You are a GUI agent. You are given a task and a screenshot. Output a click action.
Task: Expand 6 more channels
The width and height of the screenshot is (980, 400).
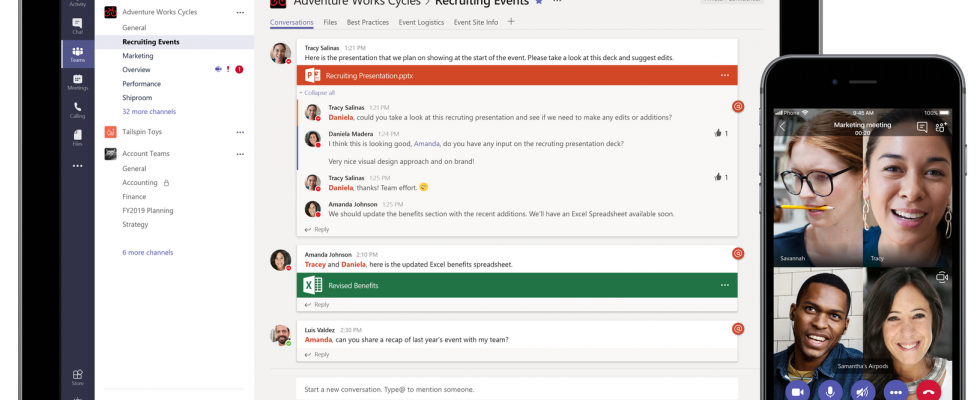148,252
